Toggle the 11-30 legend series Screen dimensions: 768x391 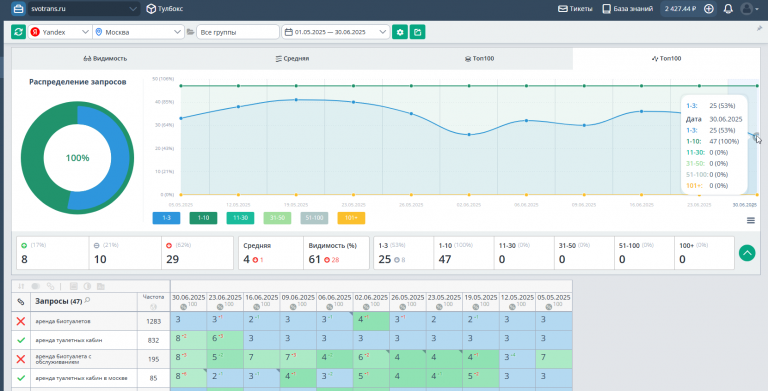point(240,218)
